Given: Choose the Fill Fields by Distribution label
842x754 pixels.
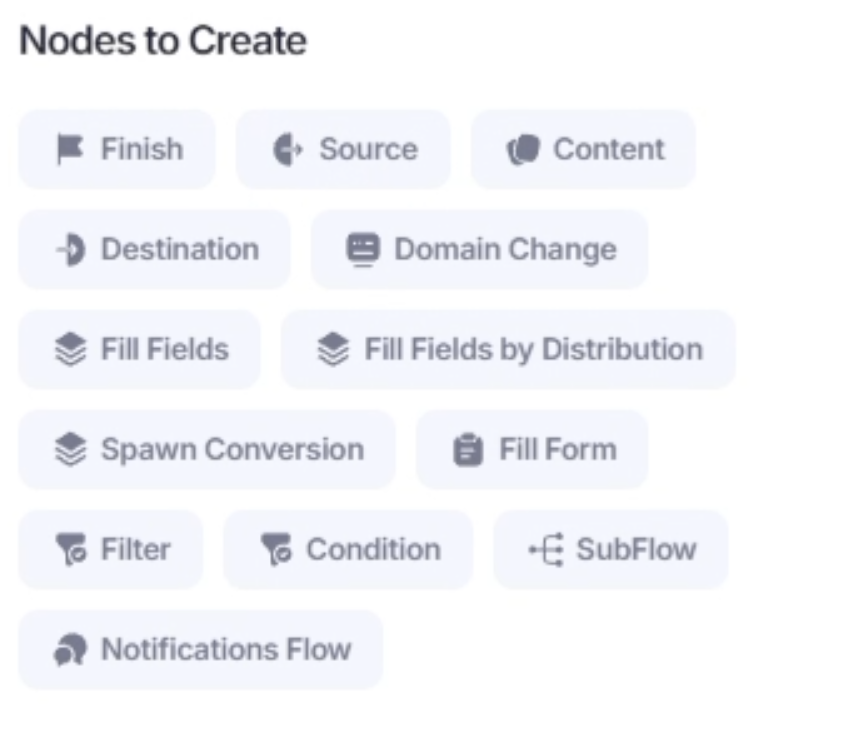Looking at the screenshot, I should click(533, 349).
